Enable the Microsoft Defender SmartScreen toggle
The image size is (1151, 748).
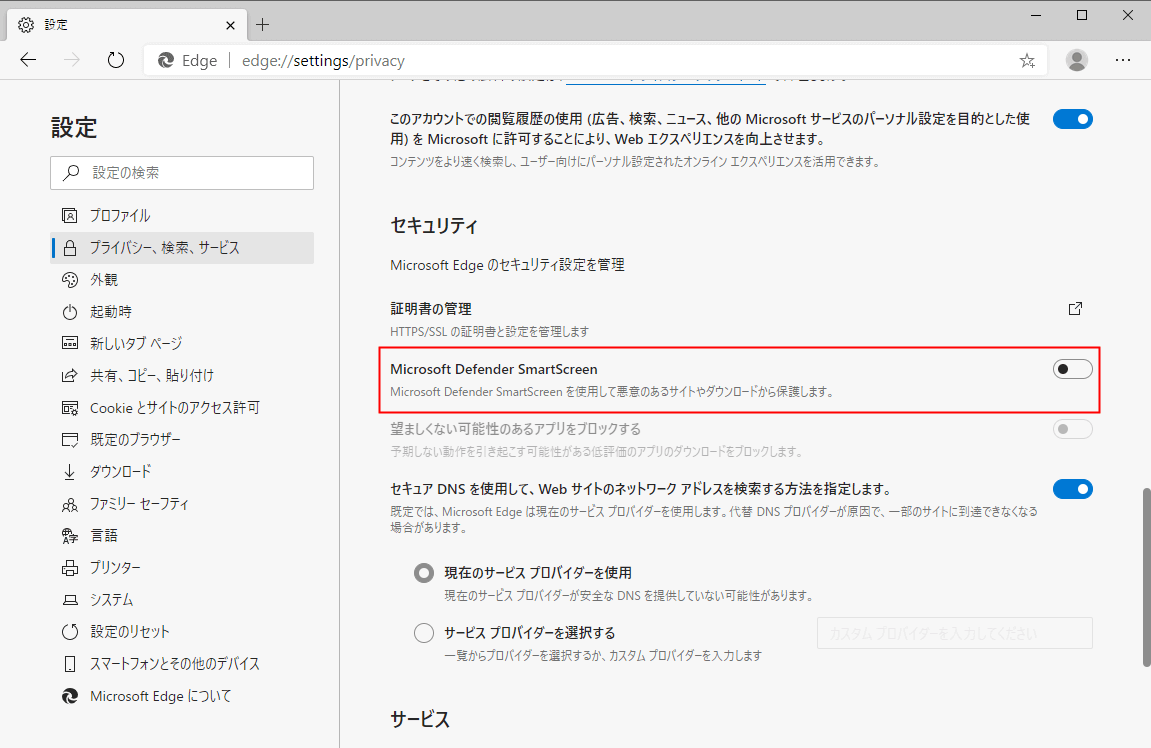[1072, 369]
